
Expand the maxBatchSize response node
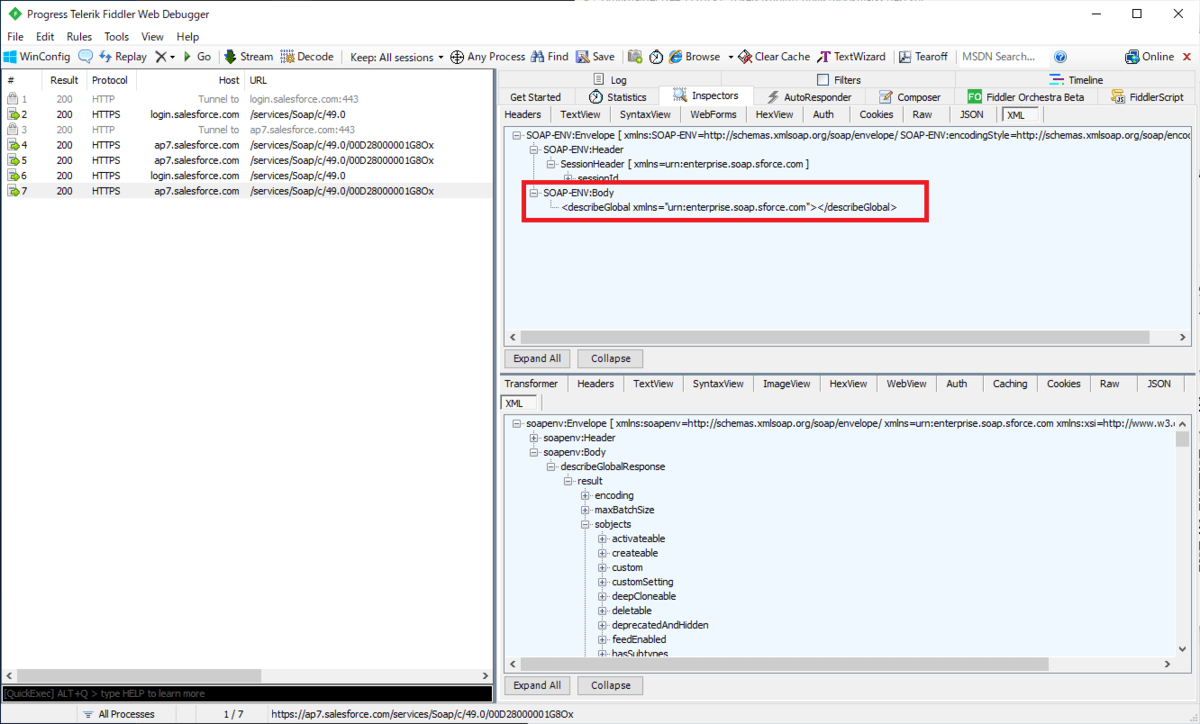585,510
